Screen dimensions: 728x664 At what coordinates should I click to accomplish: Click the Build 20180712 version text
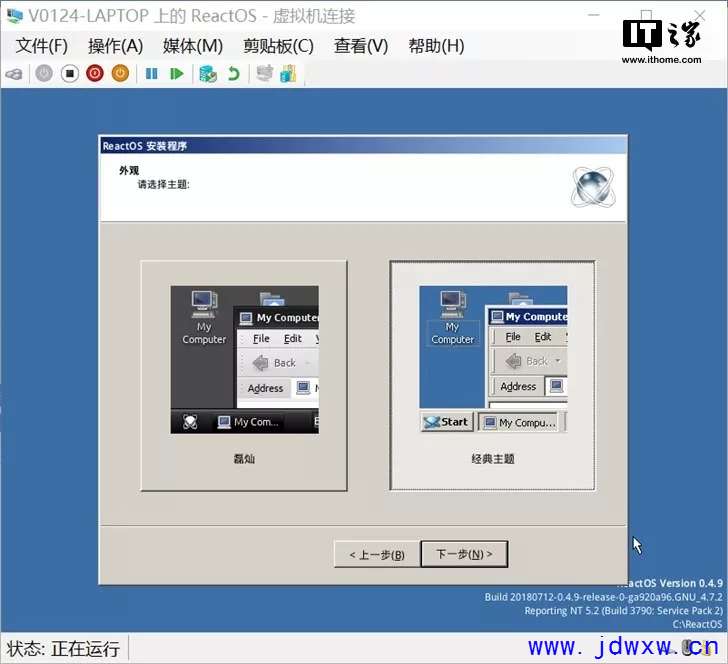tap(604, 597)
